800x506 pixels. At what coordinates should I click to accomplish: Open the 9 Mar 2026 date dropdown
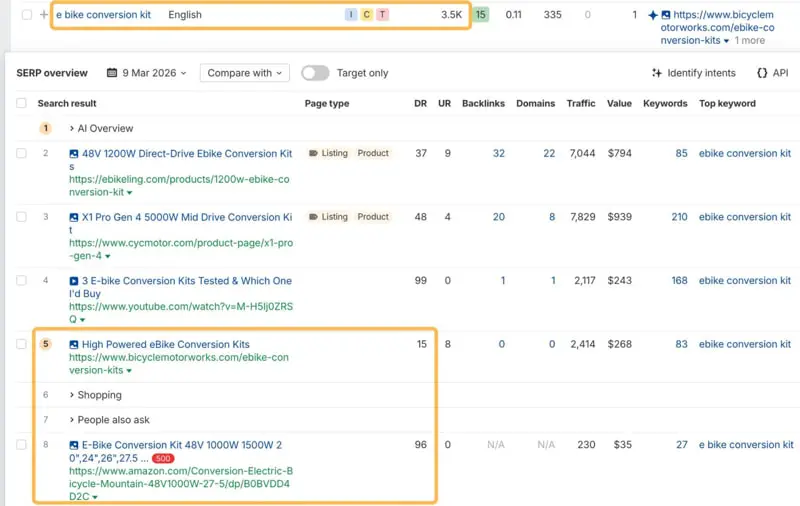pos(147,73)
